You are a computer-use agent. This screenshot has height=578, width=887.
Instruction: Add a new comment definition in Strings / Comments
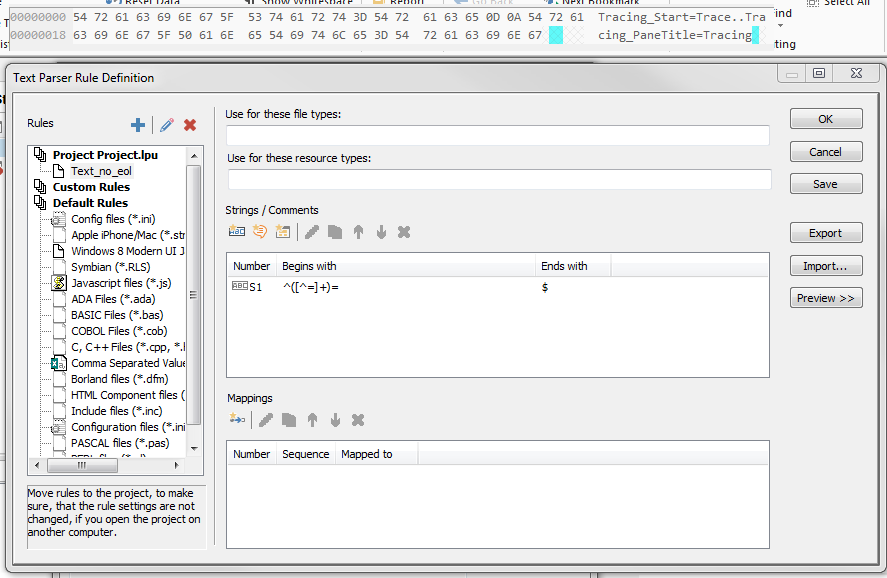click(x=260, y=232)
